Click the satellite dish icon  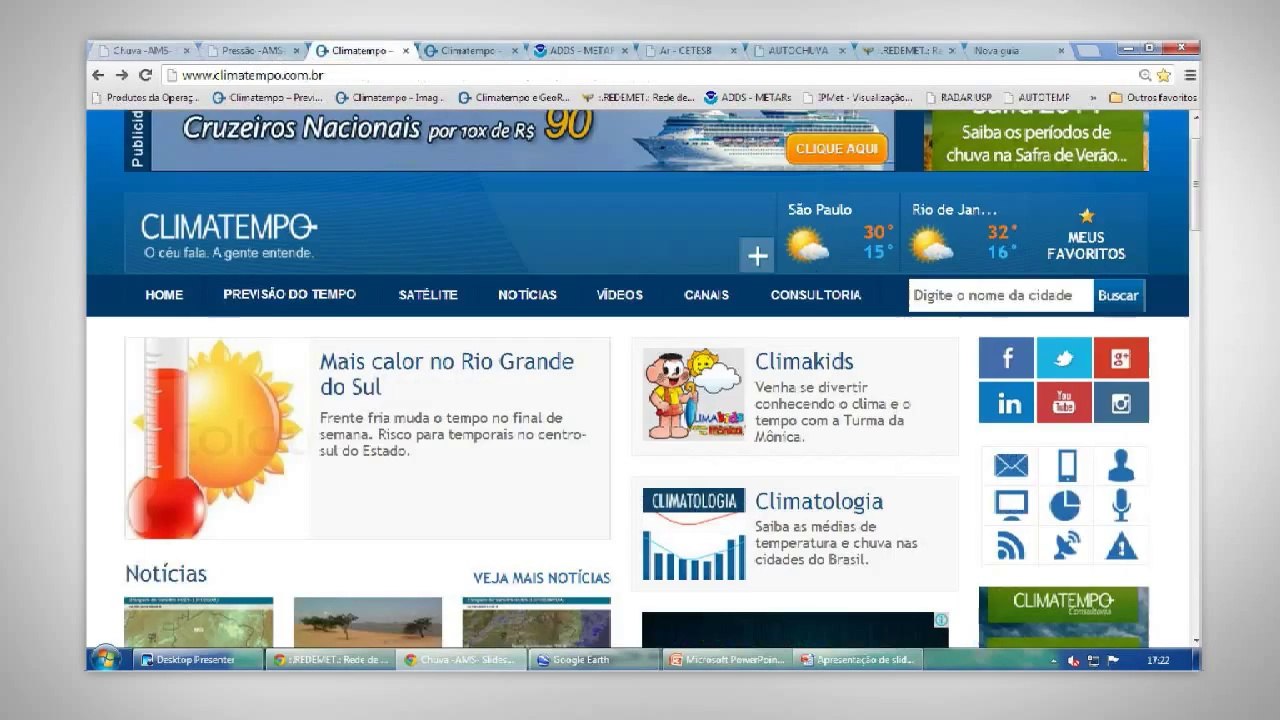click(x=1066, y=545)
